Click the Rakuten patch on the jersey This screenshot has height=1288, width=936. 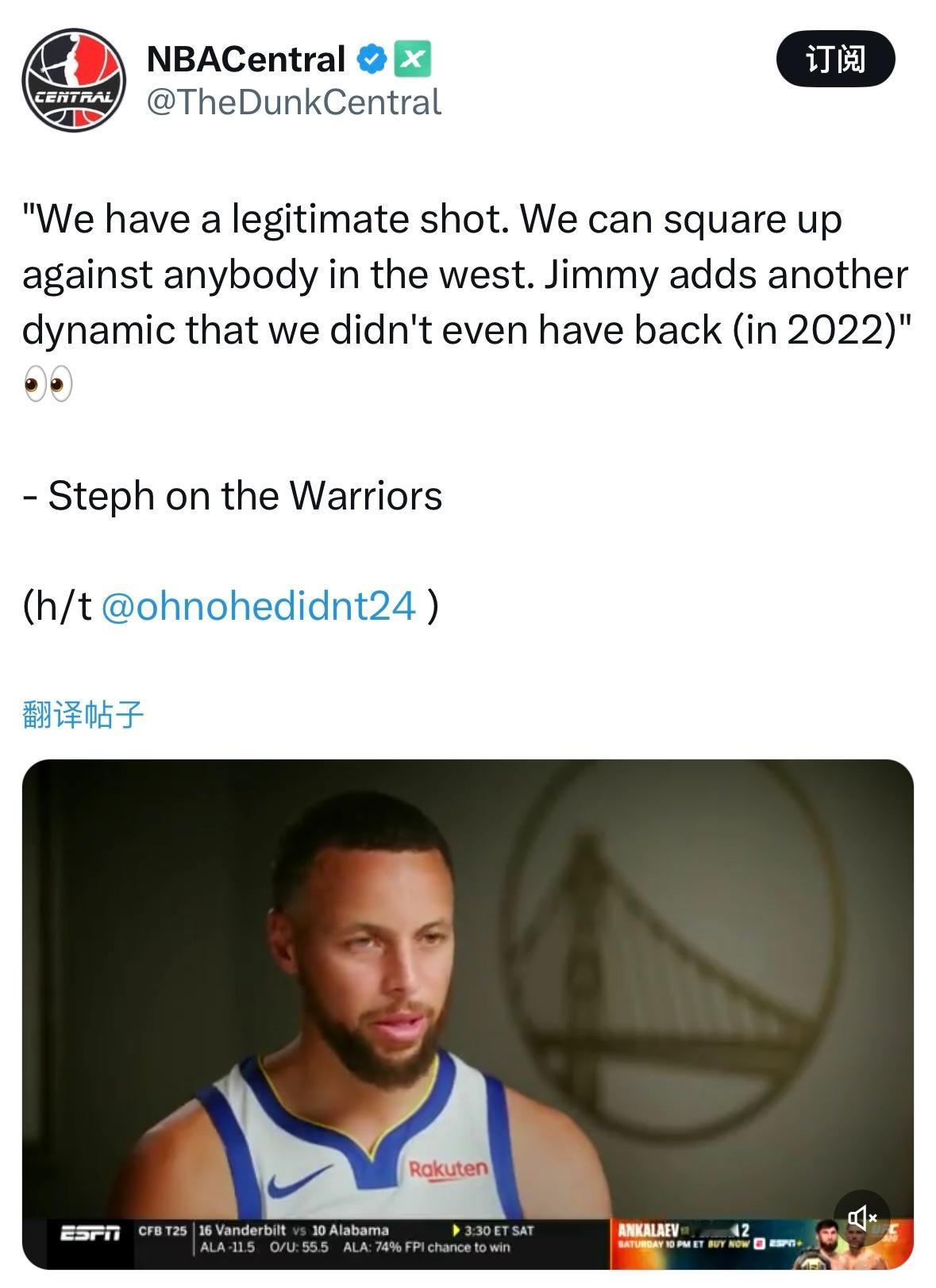pos(449,1169)
